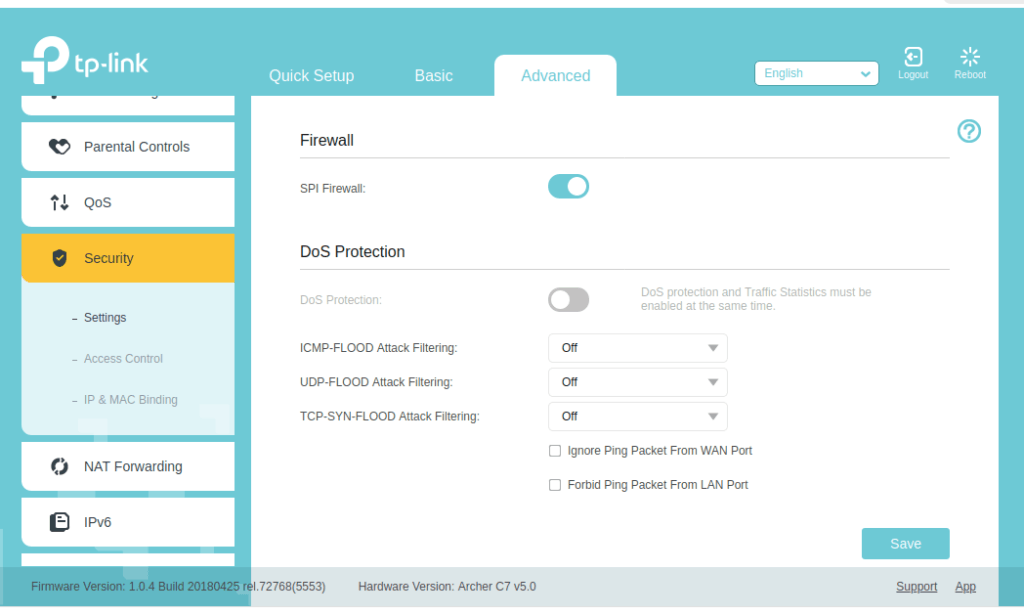Open the Support link

916,586
